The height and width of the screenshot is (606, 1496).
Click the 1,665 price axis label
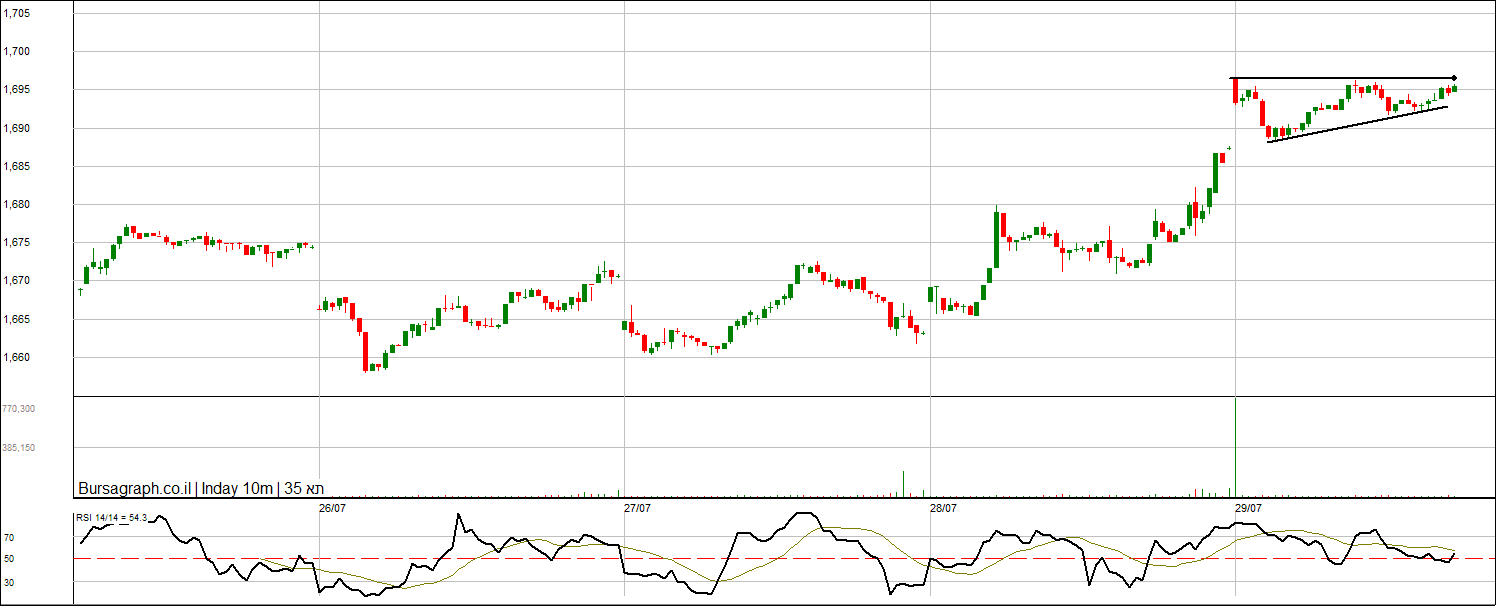tap(16, 320)
